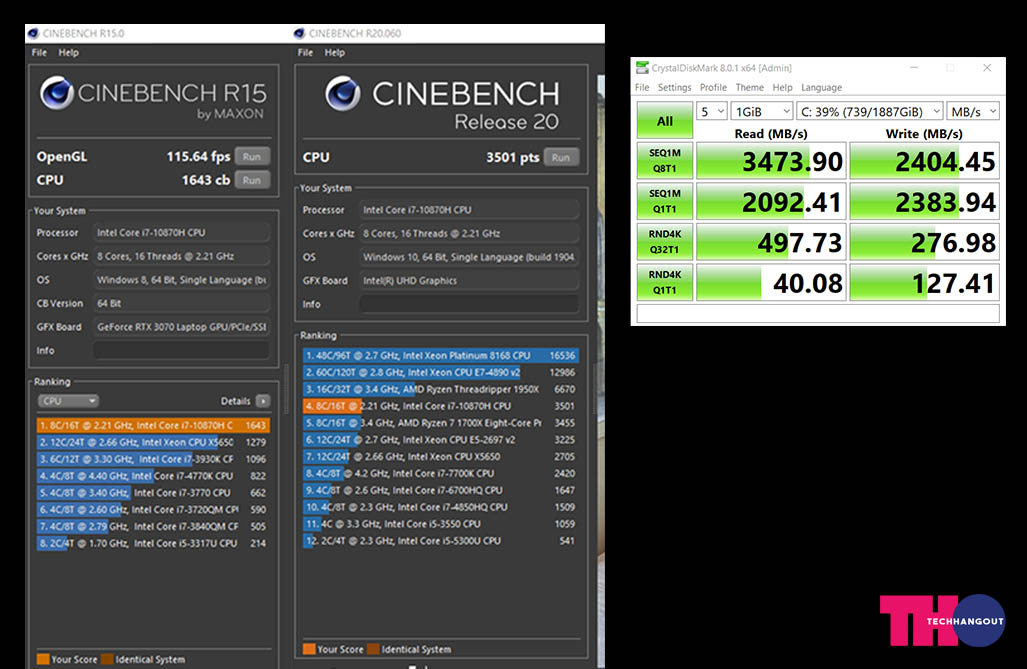Click the SEQ1M Q1T1 write value 2383.94
The height and width of the screenshot is (669, 1027).
pos(925,201)
